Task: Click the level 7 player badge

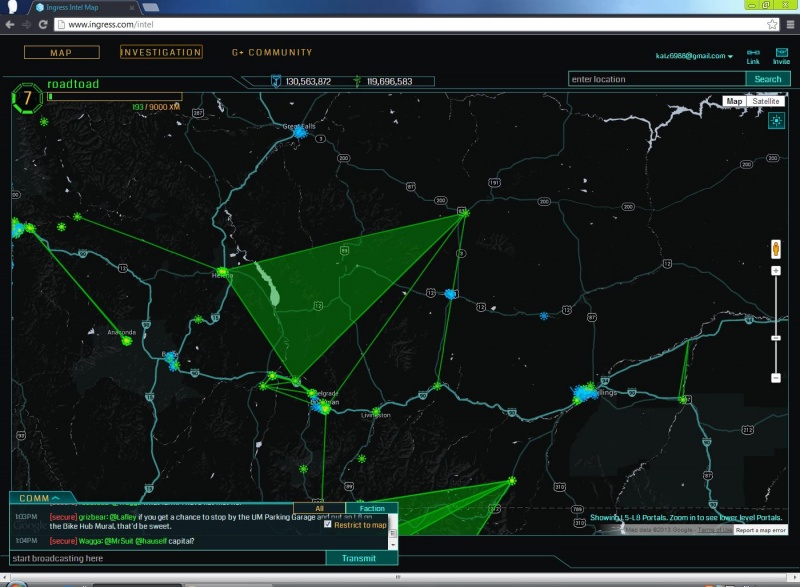Action: click(x=27, y=99)
